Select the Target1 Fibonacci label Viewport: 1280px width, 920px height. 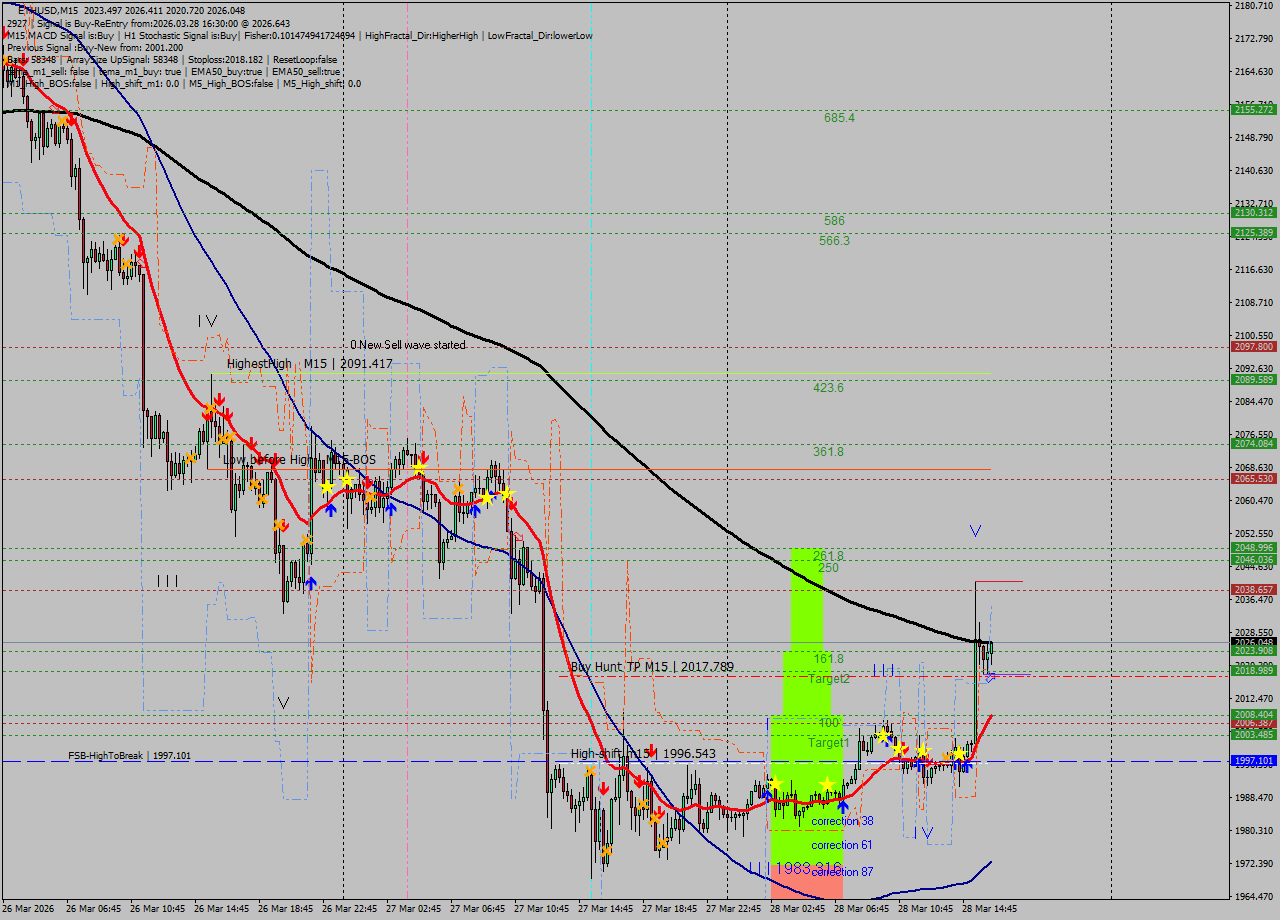829,743
